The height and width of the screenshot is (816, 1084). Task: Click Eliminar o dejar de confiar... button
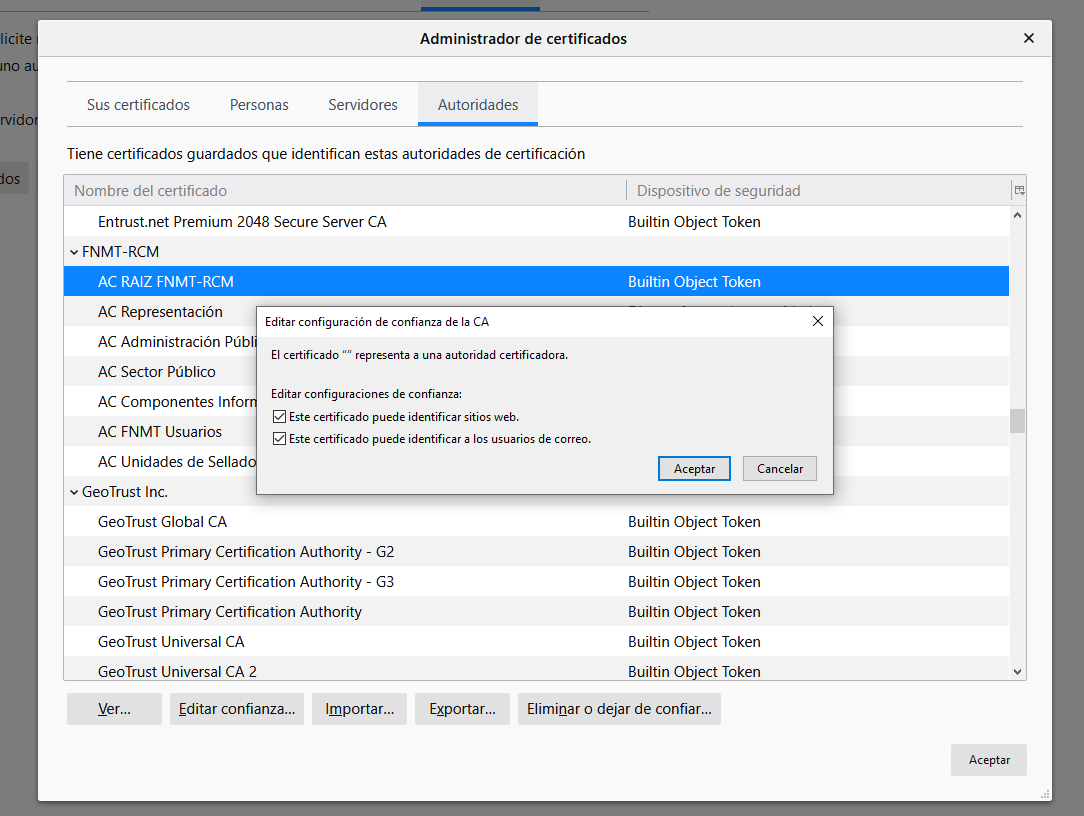619,709
